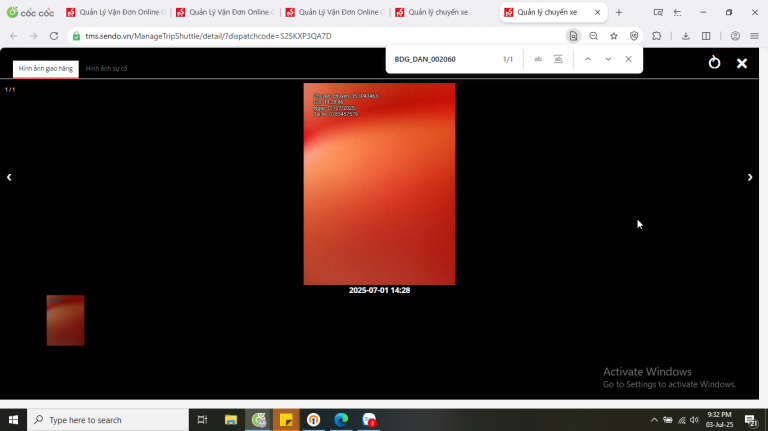768x431 pixels.
Task: Jump to previous find result
Action: pyautogui.click(x=588, y=59)
